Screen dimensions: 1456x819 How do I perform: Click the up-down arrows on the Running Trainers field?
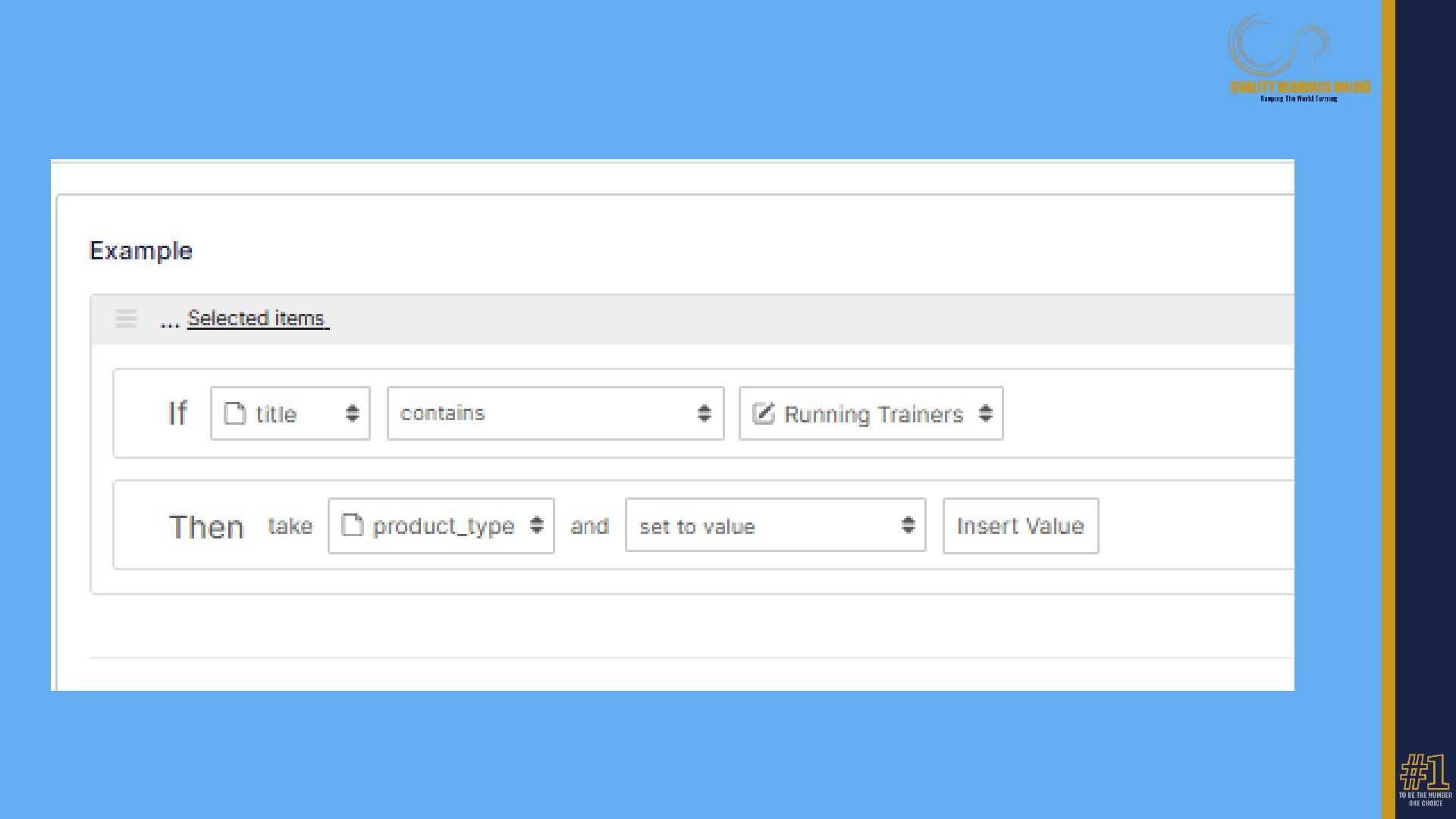[x=985, y=413]
